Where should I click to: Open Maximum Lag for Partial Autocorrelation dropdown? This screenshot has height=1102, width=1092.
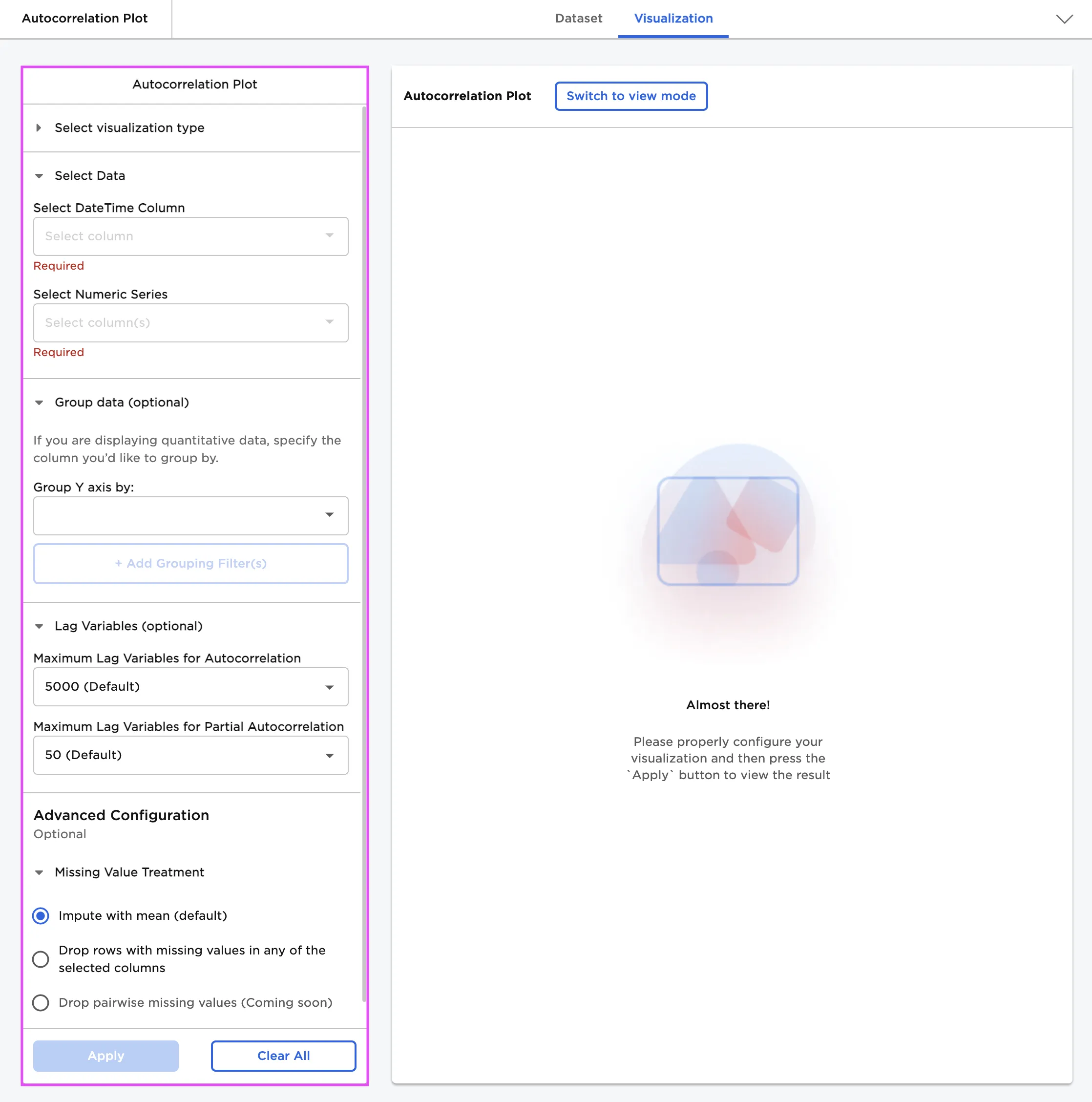click(190, 755)
